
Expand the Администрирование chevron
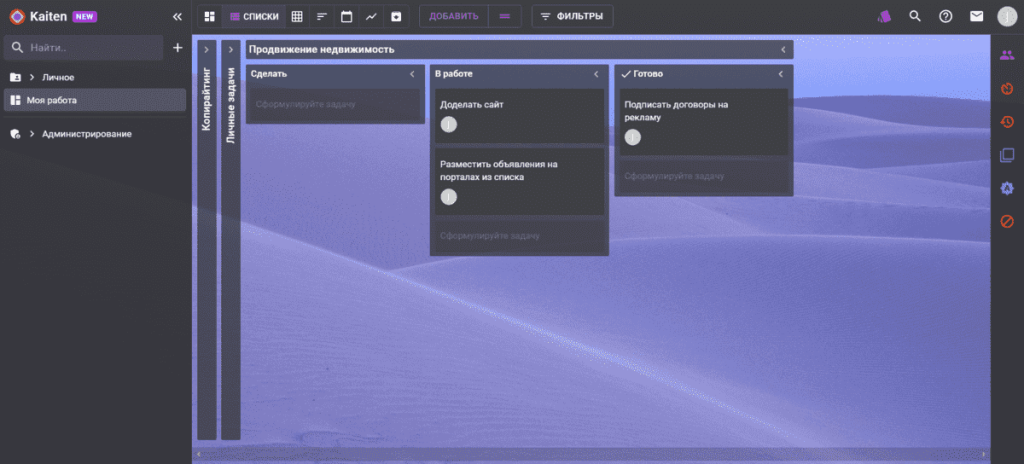tap(31, 134)
